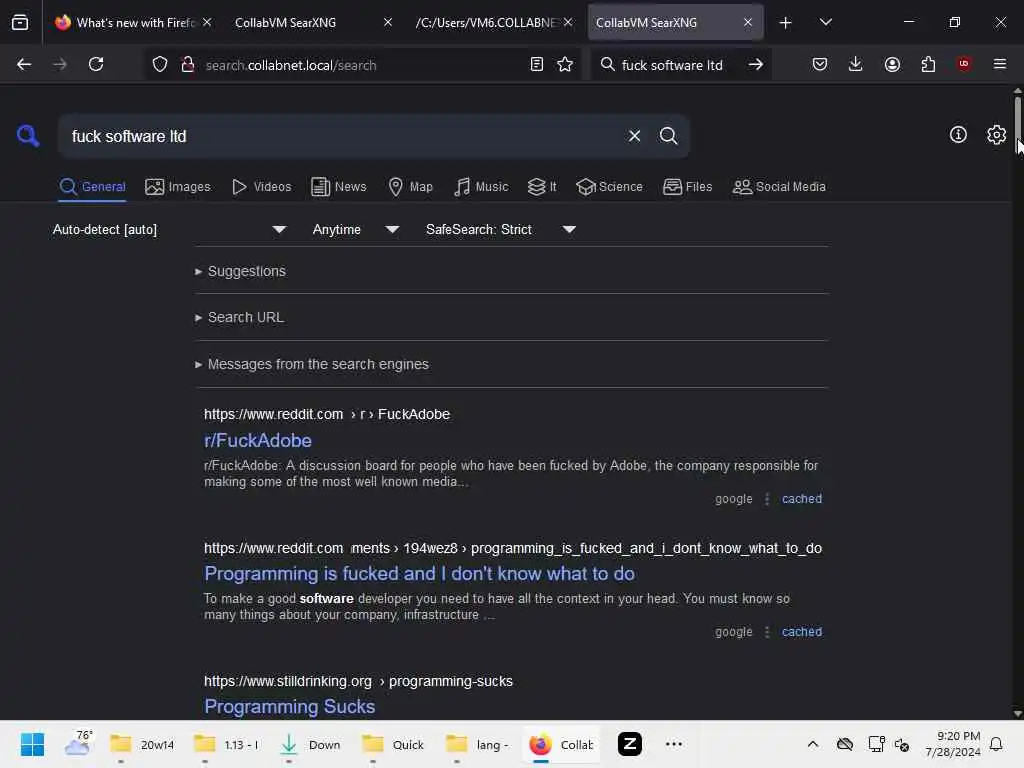Viewport: 1024px width, 768px height.
Task: Expand Messages from the search engines
Action: 312,364
